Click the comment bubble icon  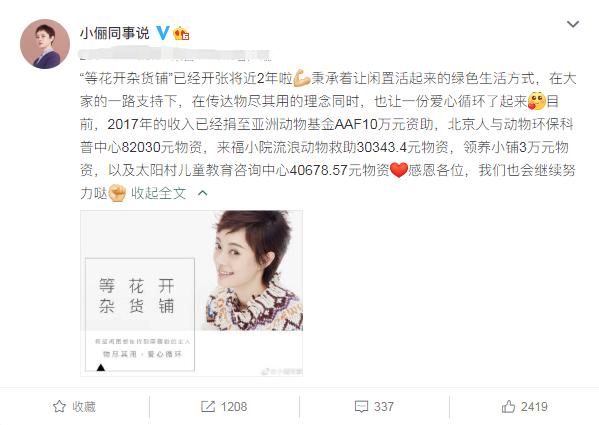pyautogui.click(x=361, y=407)
